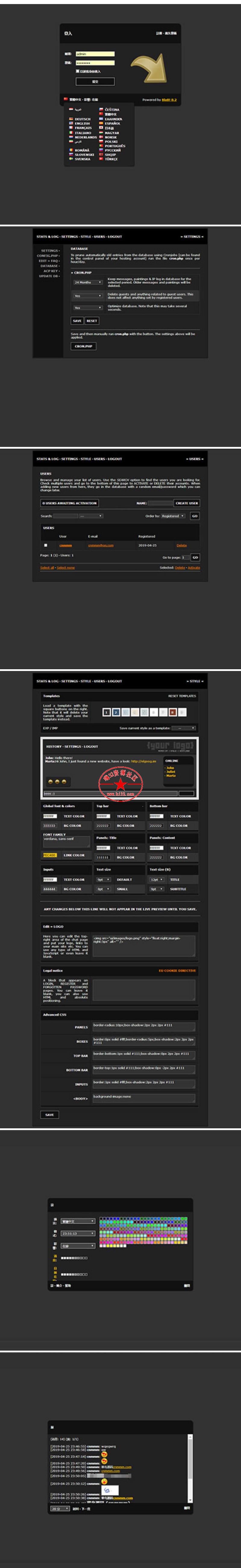Open Database in the settings sidebar

coord(49,266)
